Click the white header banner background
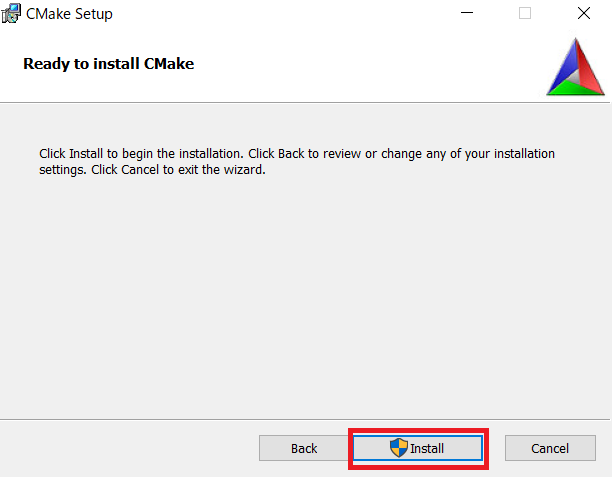The height and width of the screenshot is (477, 612). 380,64
